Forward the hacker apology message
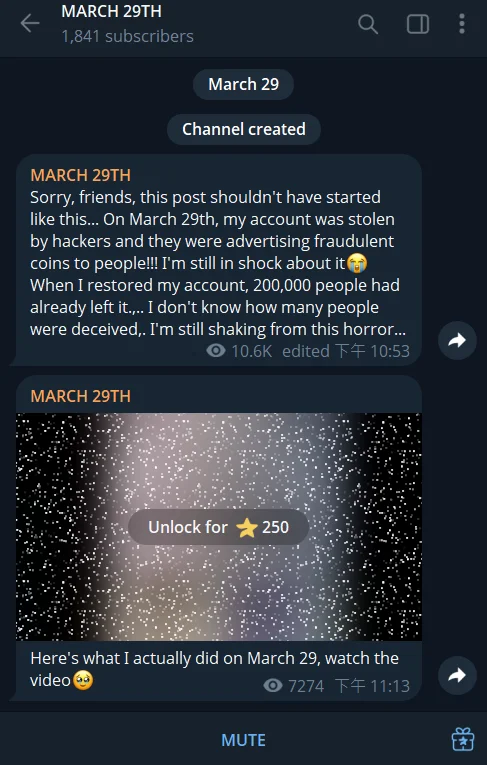The height and width of the screenshot is (765, 487). pos(457,340)
